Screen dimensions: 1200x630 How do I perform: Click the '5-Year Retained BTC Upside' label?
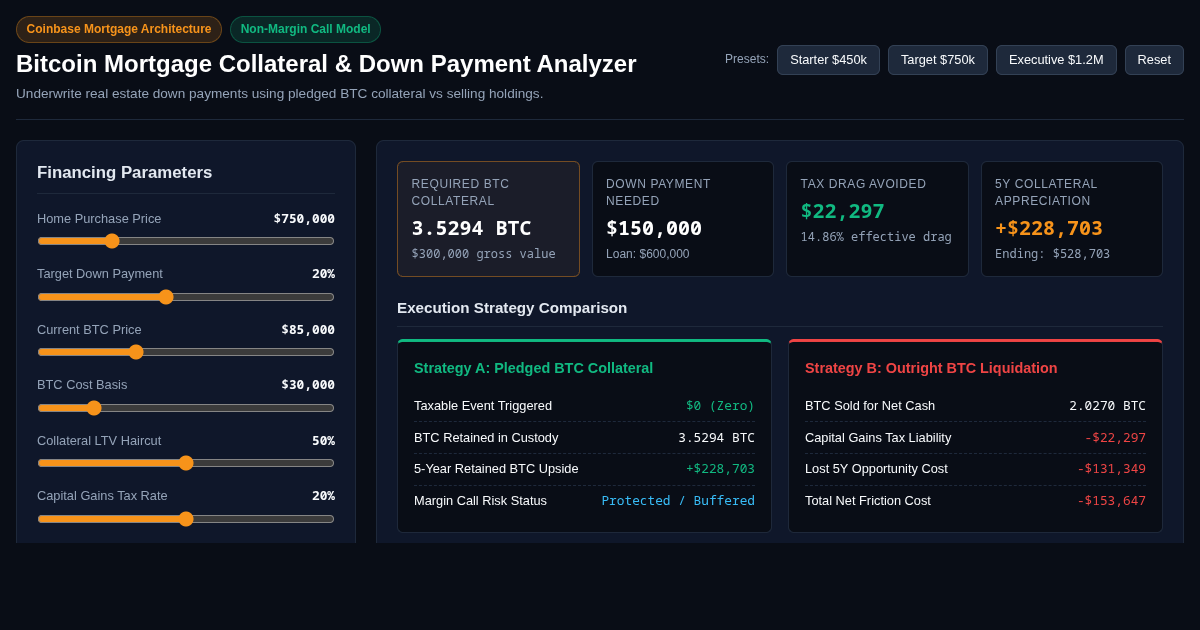(x=496, y=469)
